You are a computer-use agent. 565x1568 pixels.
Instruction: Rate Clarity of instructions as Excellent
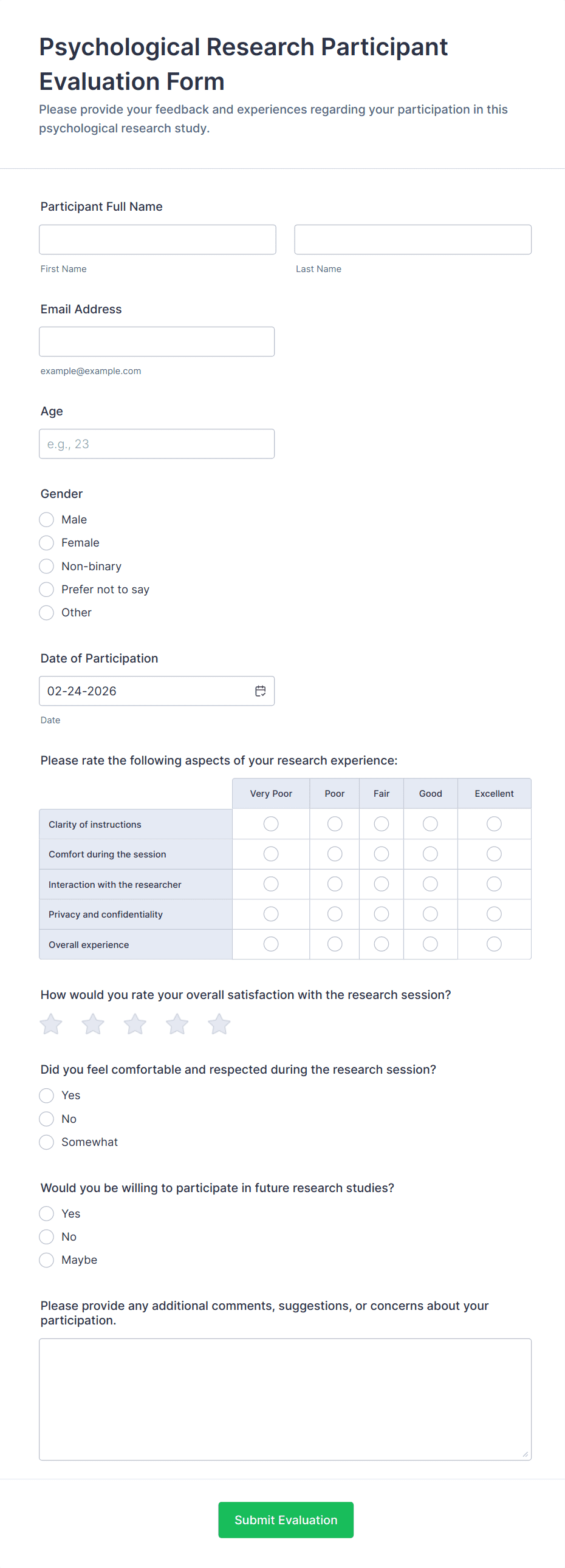pos(494,823)
